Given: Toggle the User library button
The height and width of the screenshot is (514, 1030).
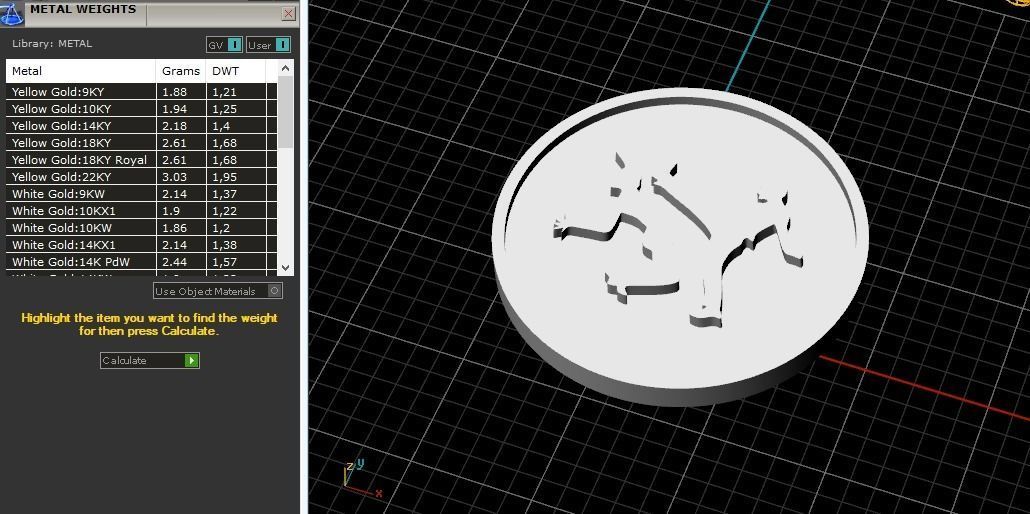Looking at the screenshot, I should pos(268,45).
